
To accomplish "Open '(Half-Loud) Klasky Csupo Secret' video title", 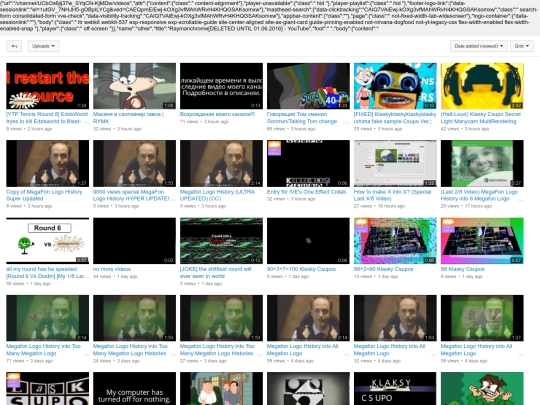I will click(481, 117).
